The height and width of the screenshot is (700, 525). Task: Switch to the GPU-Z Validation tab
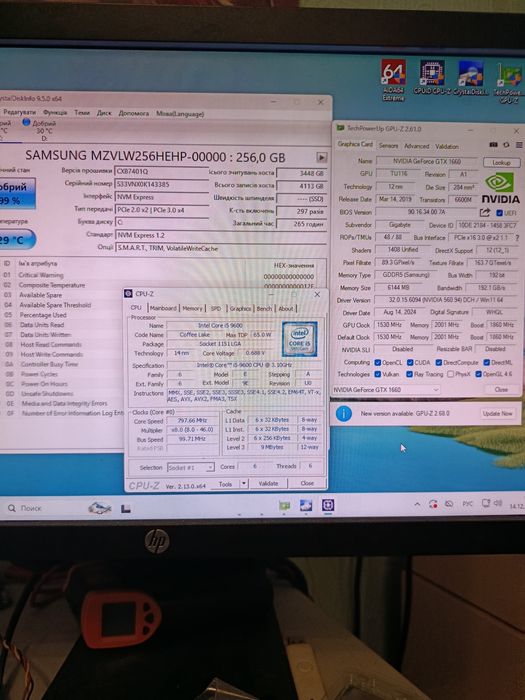[x=447, y=146]
